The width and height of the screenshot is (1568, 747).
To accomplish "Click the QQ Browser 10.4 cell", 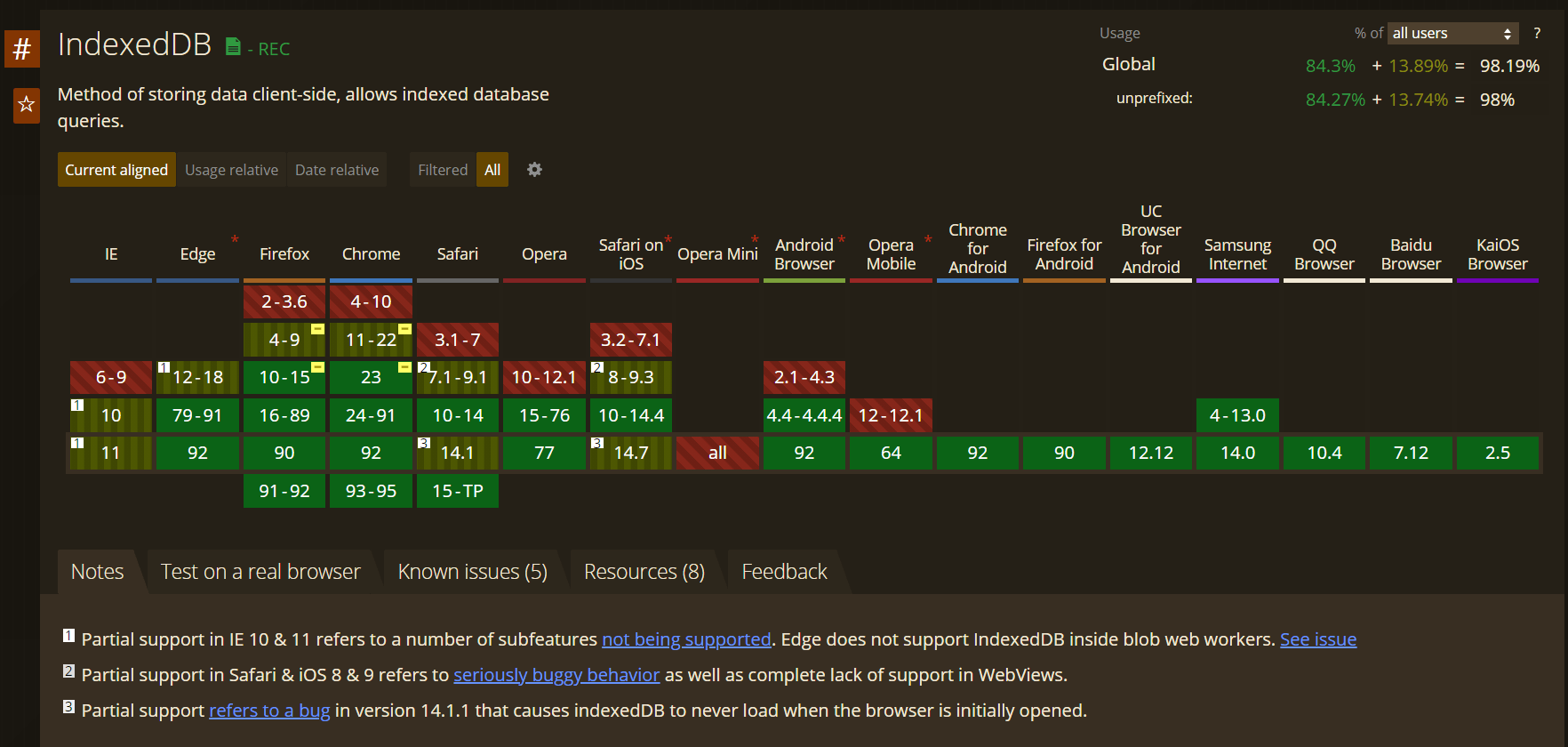I will tap(1324, 453).
